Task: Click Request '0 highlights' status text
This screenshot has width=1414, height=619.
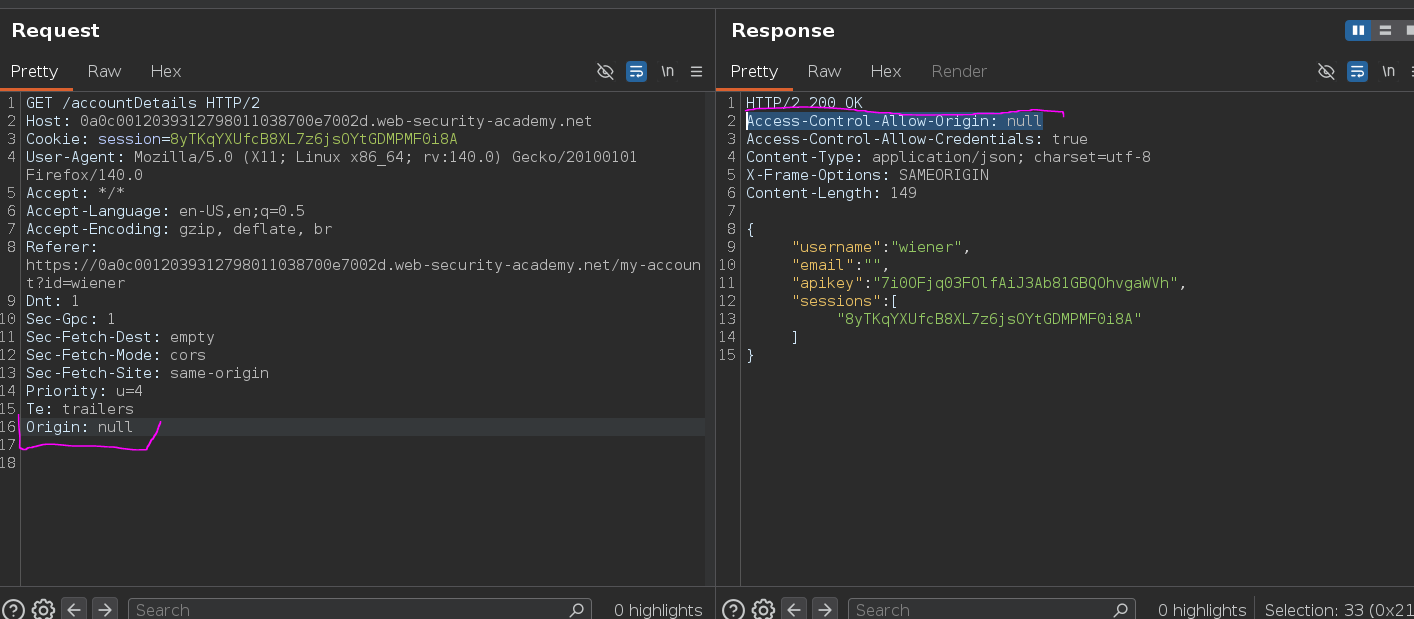Action: coord(658,609)
